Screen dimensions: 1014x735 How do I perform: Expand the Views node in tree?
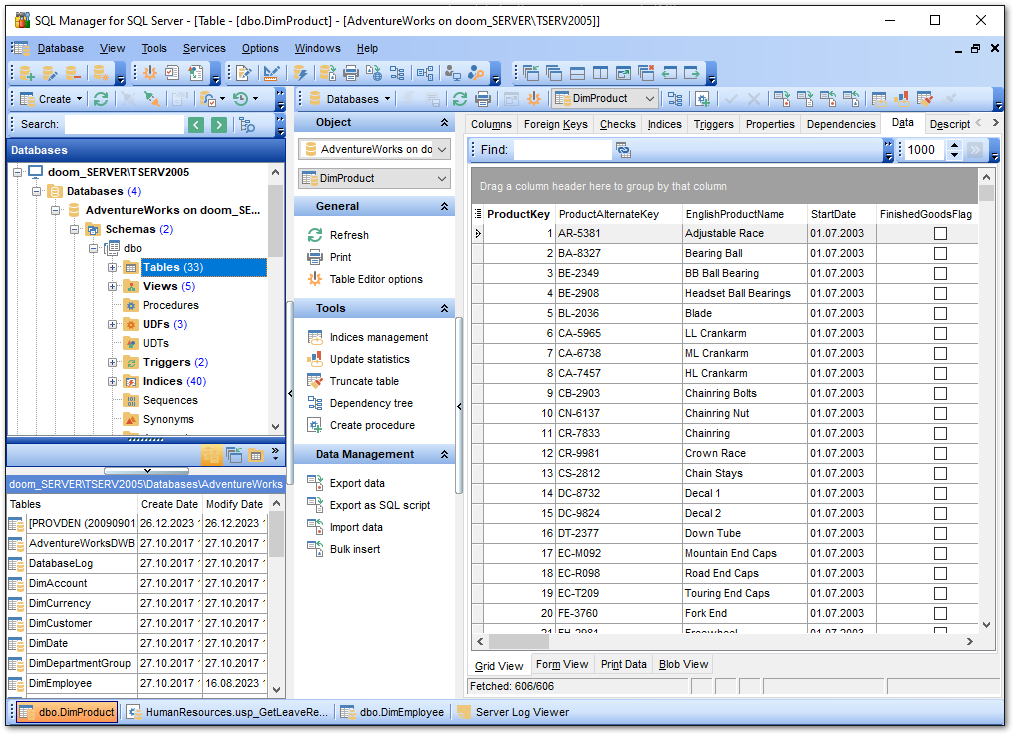pyautogui.click(x=113, y=286)
